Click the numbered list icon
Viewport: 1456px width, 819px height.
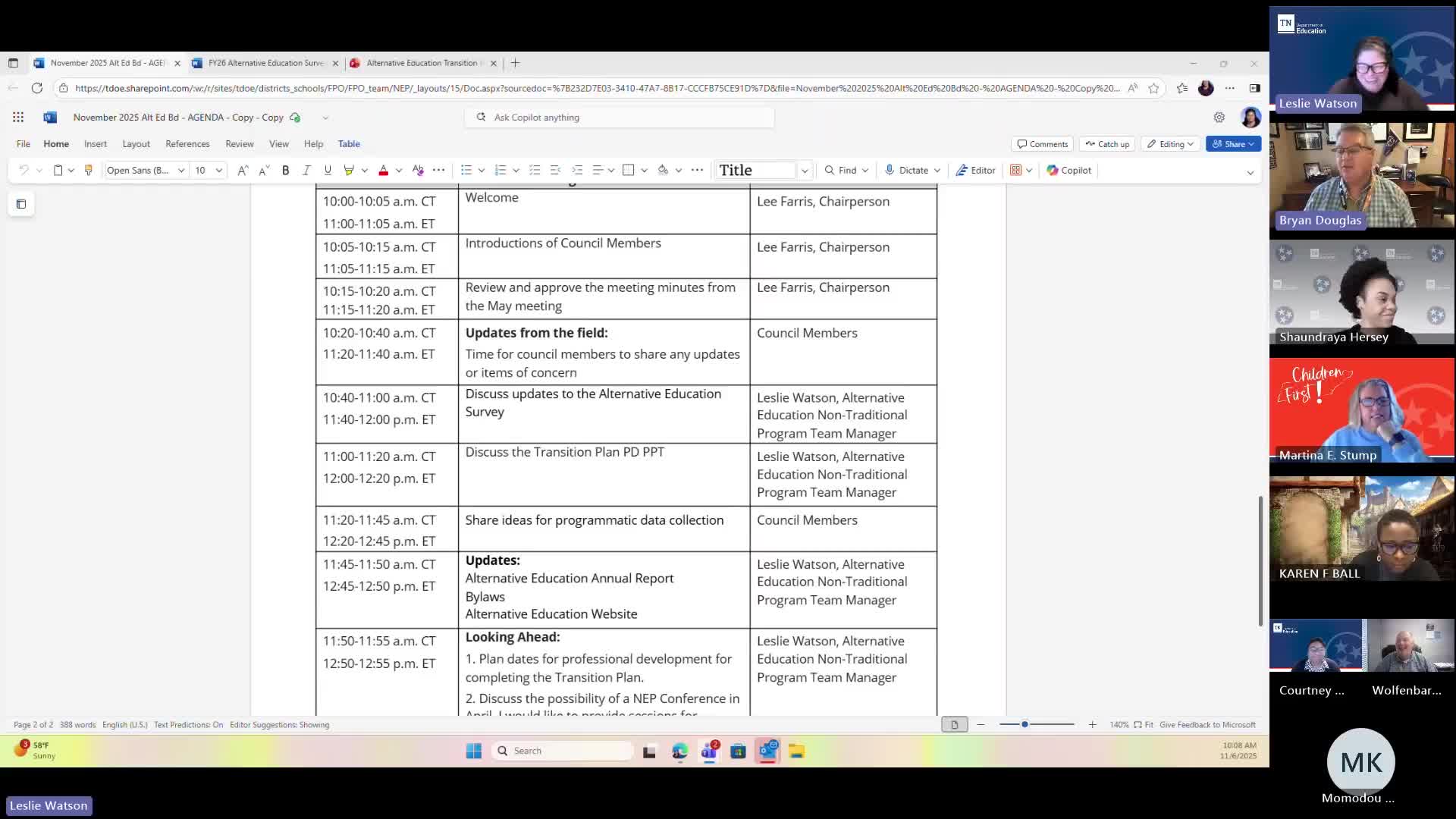click(500, 170)
